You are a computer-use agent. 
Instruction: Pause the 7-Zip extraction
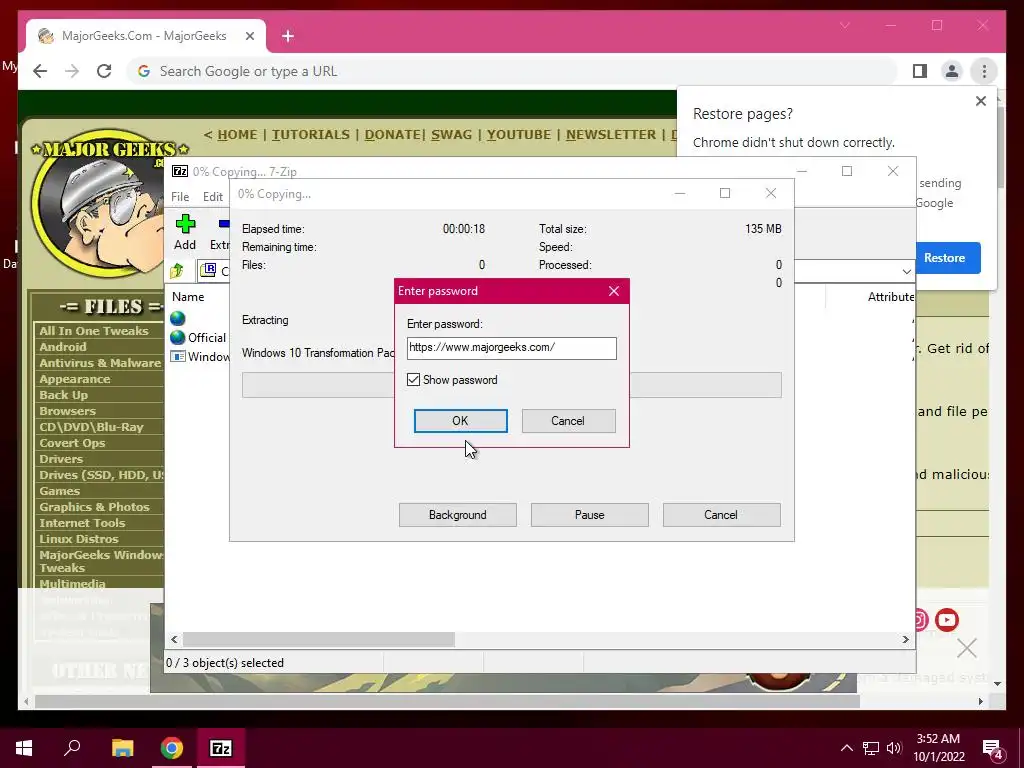[590, 515]
